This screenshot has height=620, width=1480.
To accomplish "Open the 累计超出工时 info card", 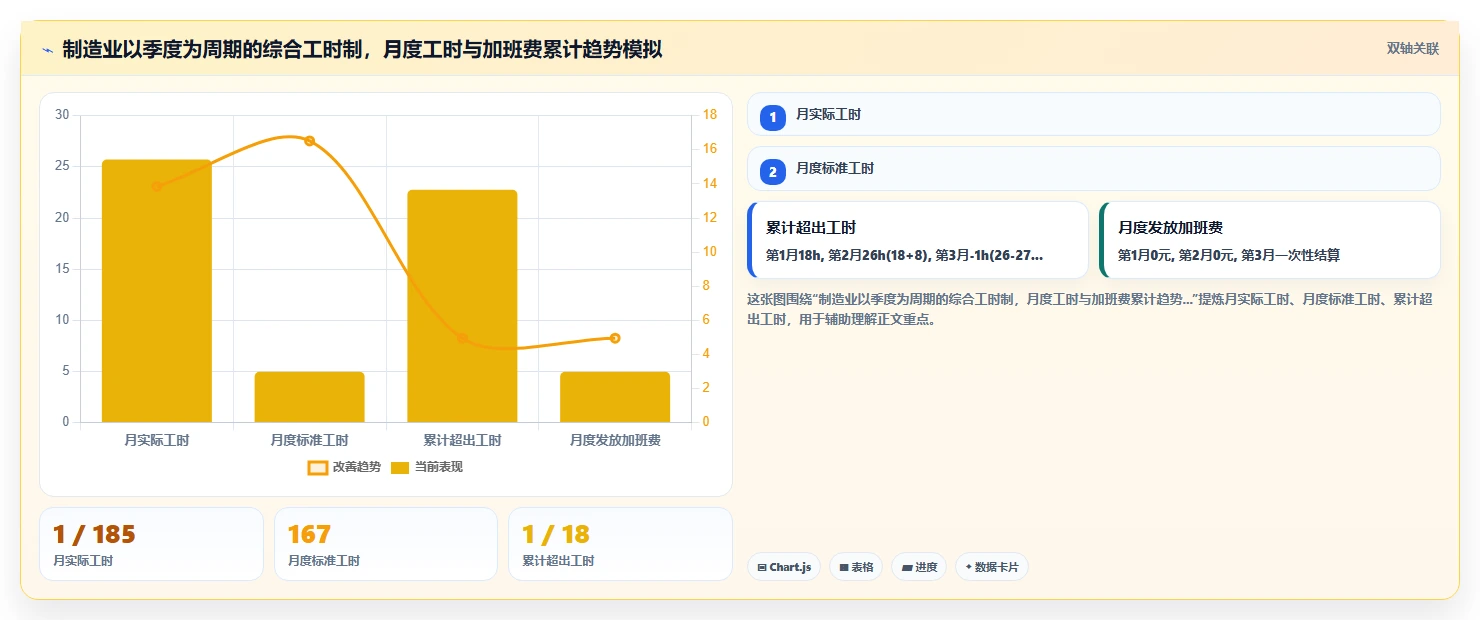I will click(918, 240).
